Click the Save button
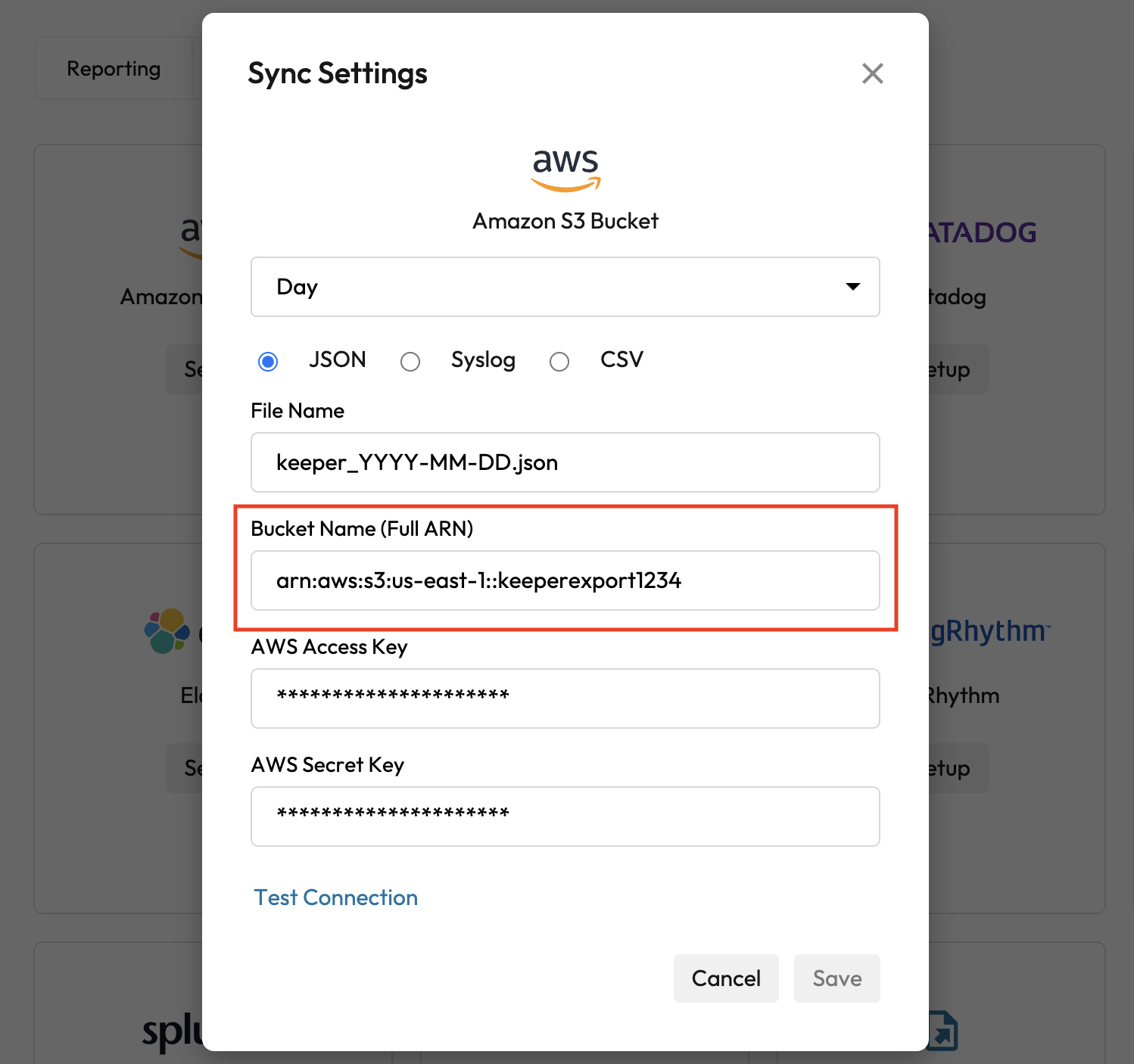Image resolution: width=1134 pixels, height=1064 pixels. (836, 978)
